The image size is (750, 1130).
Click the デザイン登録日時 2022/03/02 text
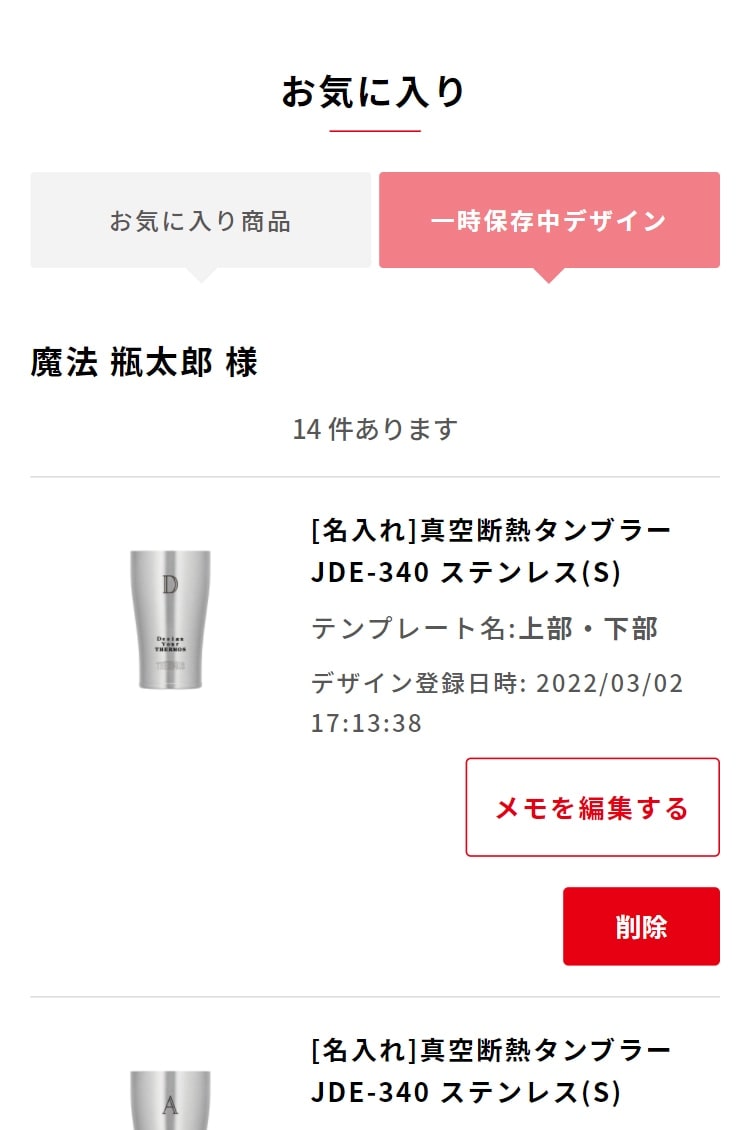point(497,682)
